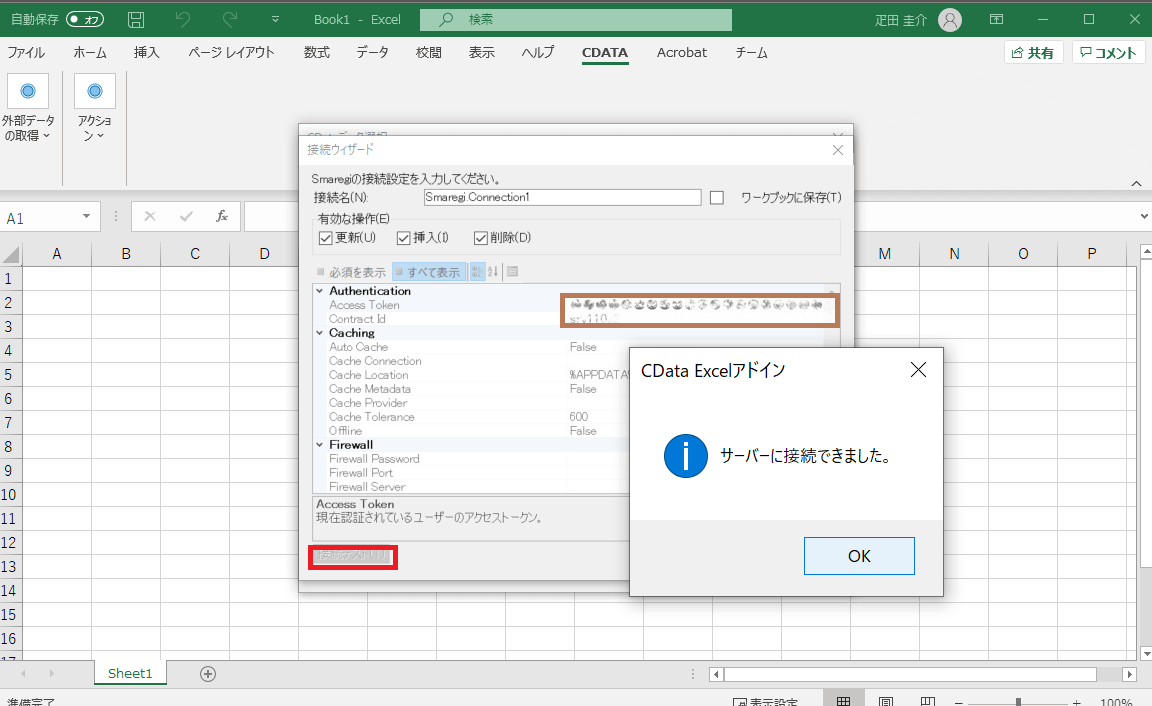Viewport: 1152px width, 706px height.
Task: Uncheck the 更新(U) checkbox
Action: [325, 238]
